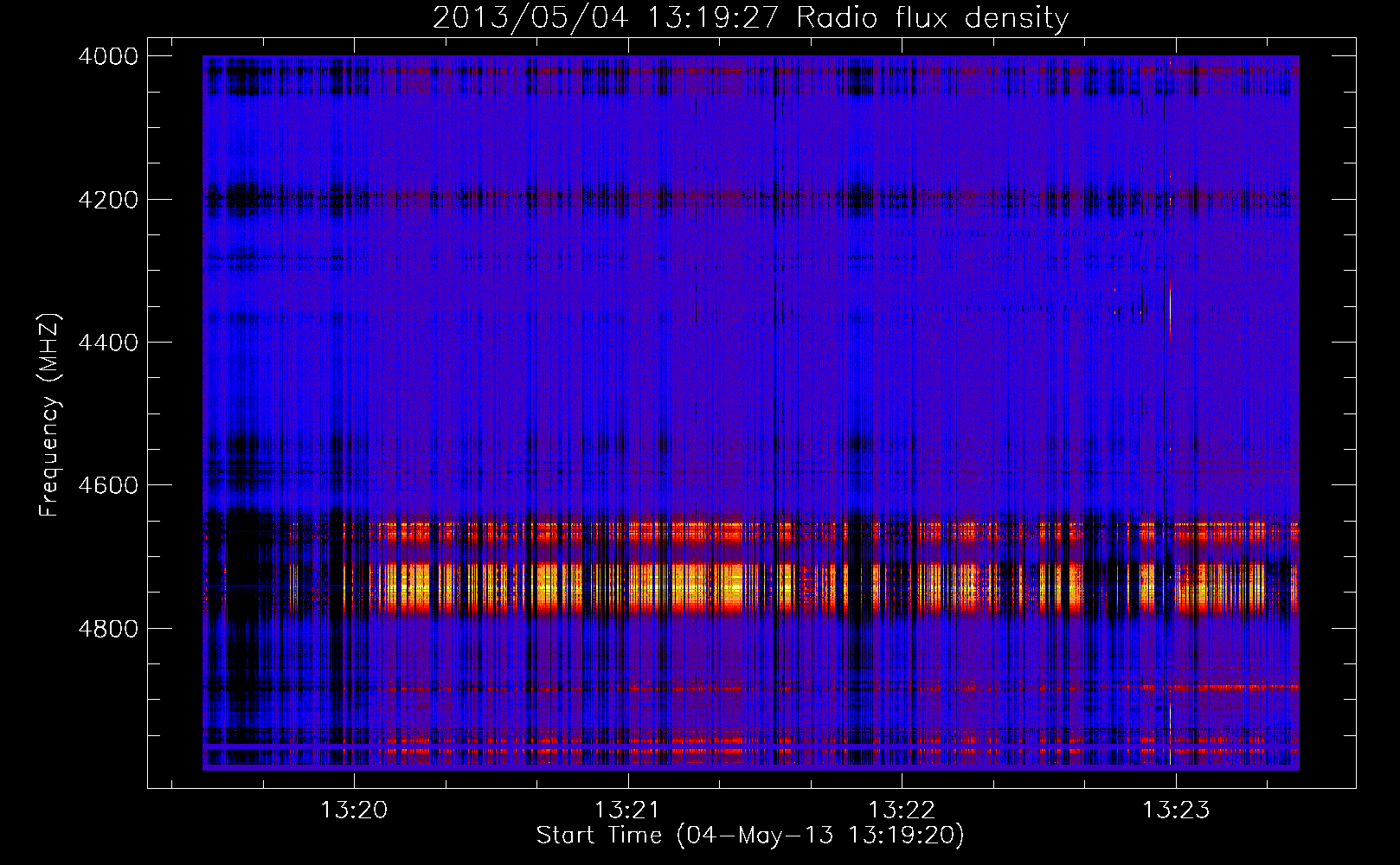This screenshot has width=1400, height=865.
Task: Click the 13:20 time tick label
Action: 354,811
